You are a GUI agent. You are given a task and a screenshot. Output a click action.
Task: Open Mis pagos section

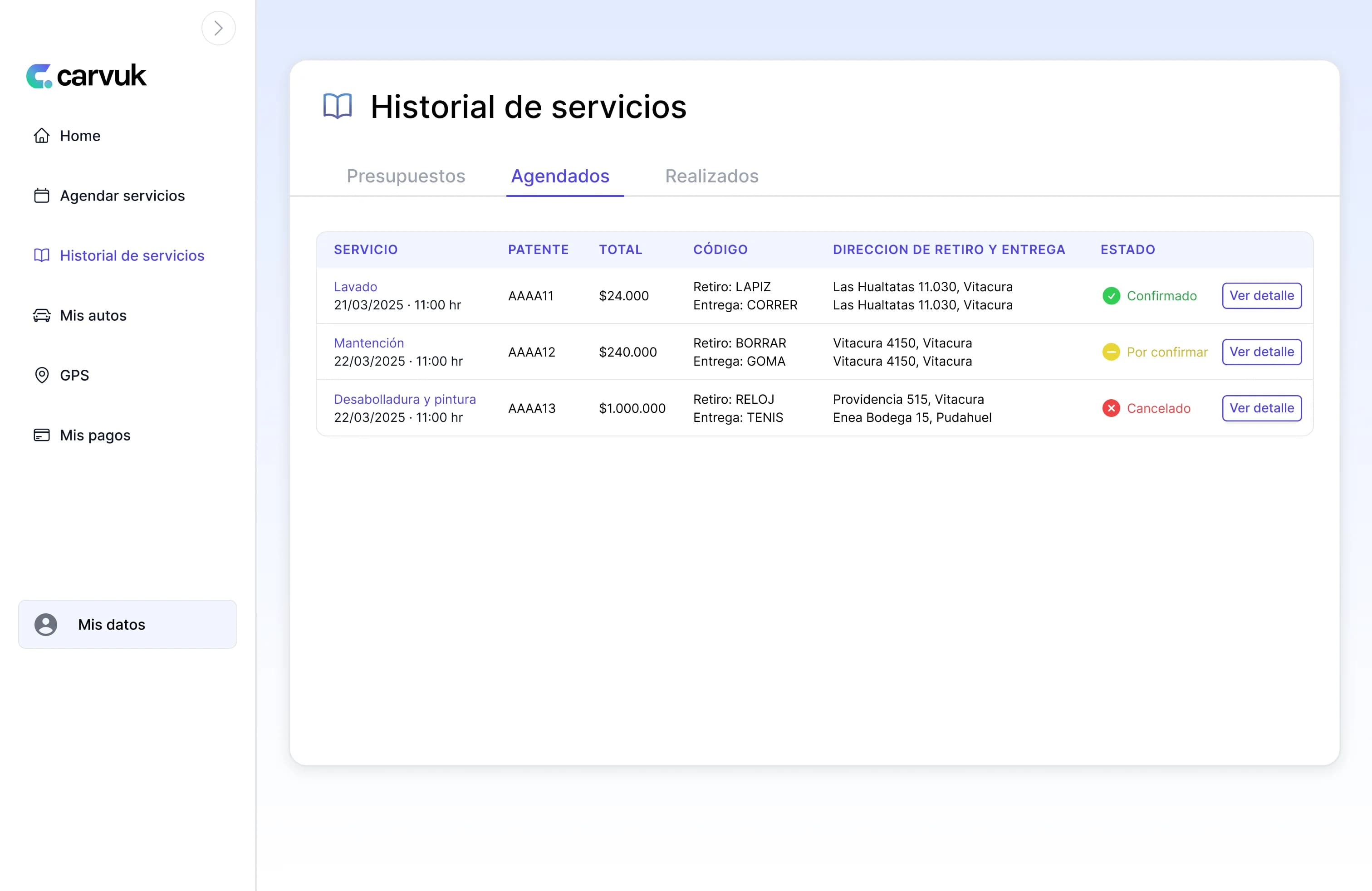95,435
